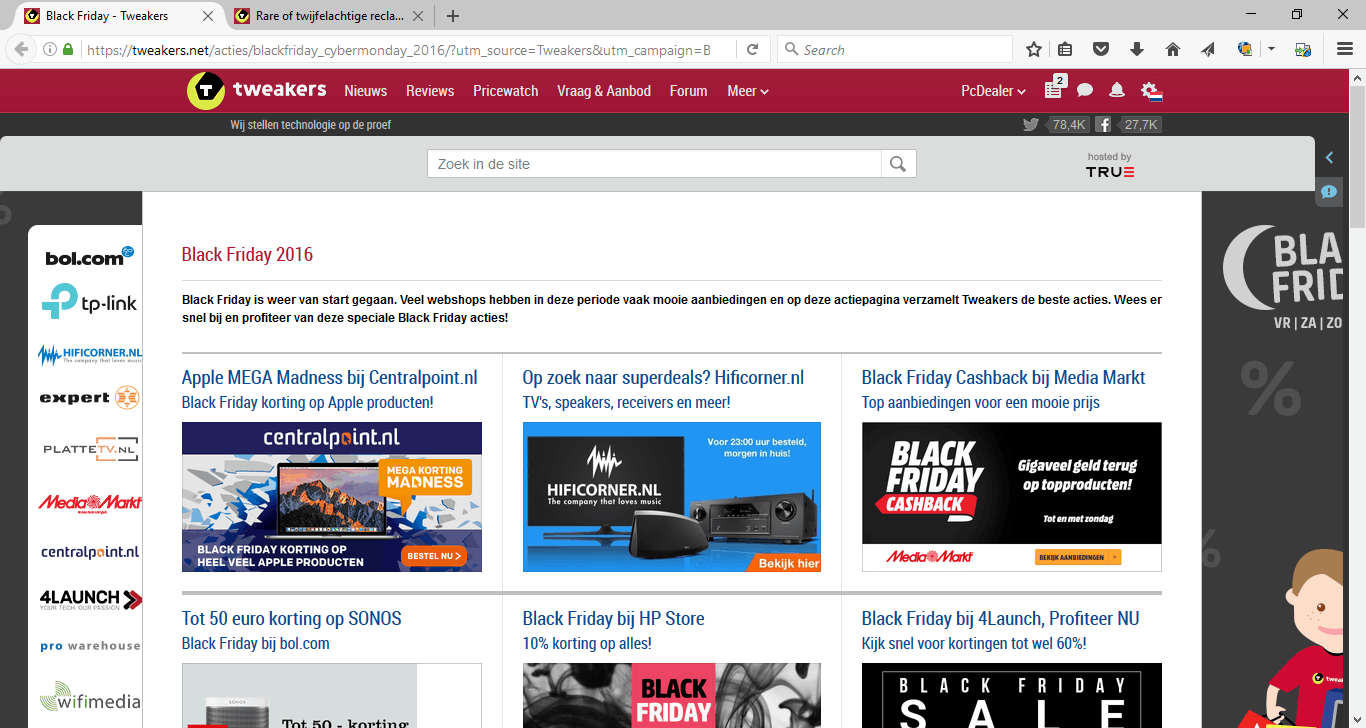This screenshot has height=728, width=1366.
Task: Open the Firefox hamburger menu
Action: [1345, 49]
